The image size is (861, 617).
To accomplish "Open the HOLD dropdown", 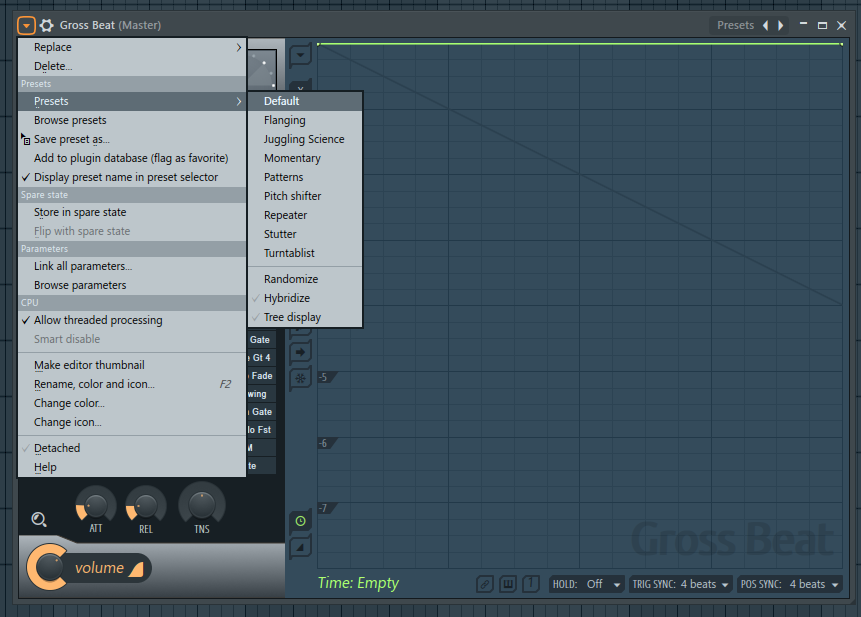I will [x=586, y=584].
